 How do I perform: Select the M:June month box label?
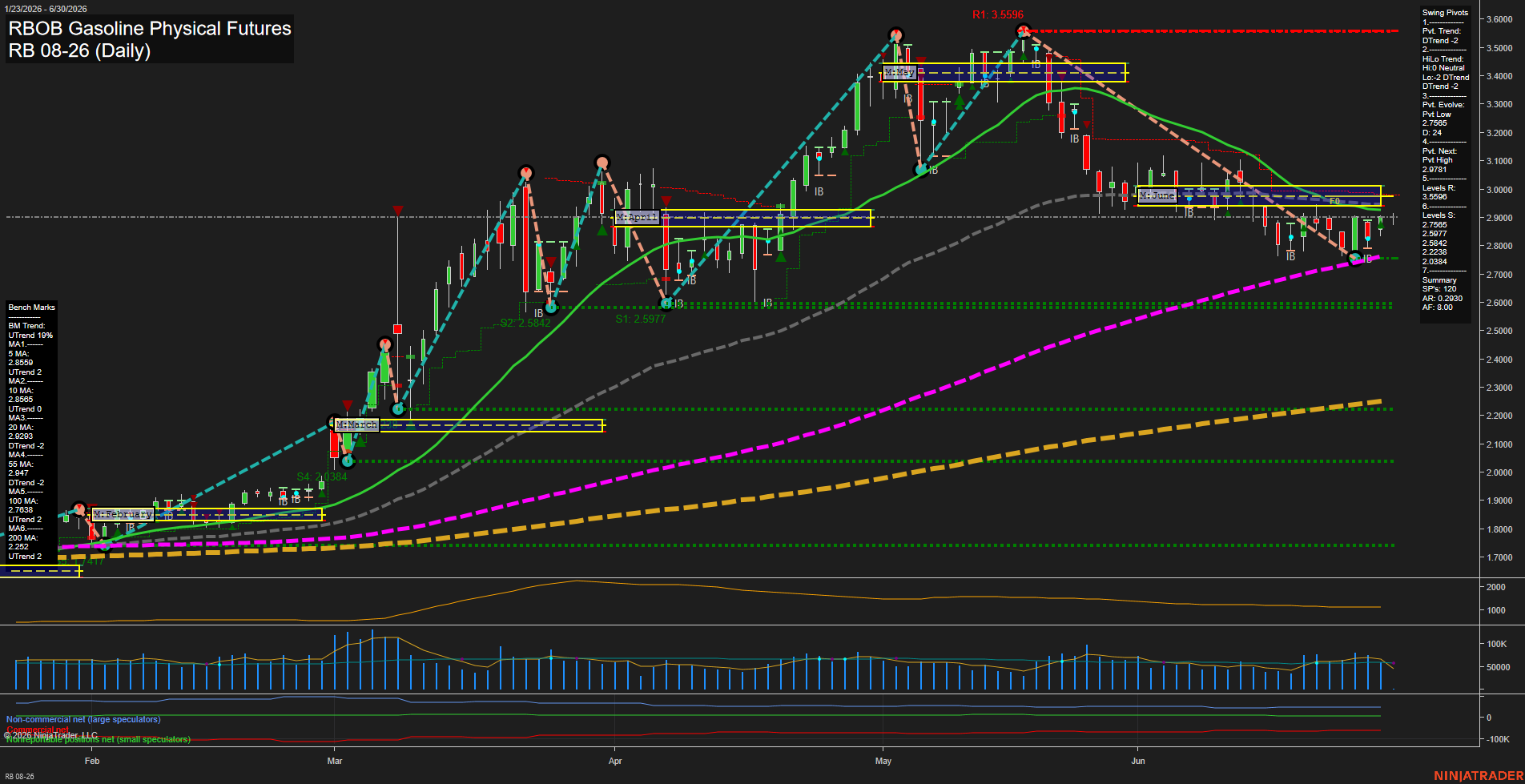pos(1157,195)
